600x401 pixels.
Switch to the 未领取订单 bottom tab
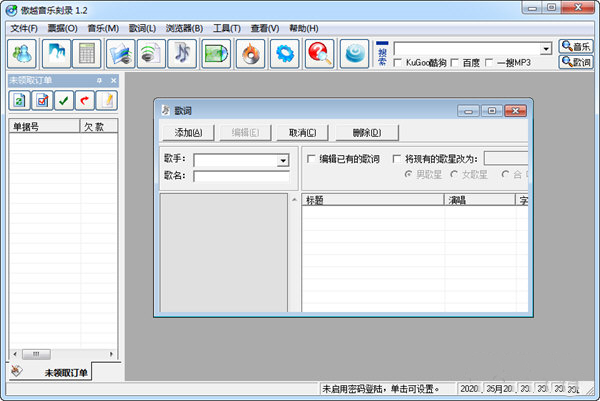[x=66, y=373]
